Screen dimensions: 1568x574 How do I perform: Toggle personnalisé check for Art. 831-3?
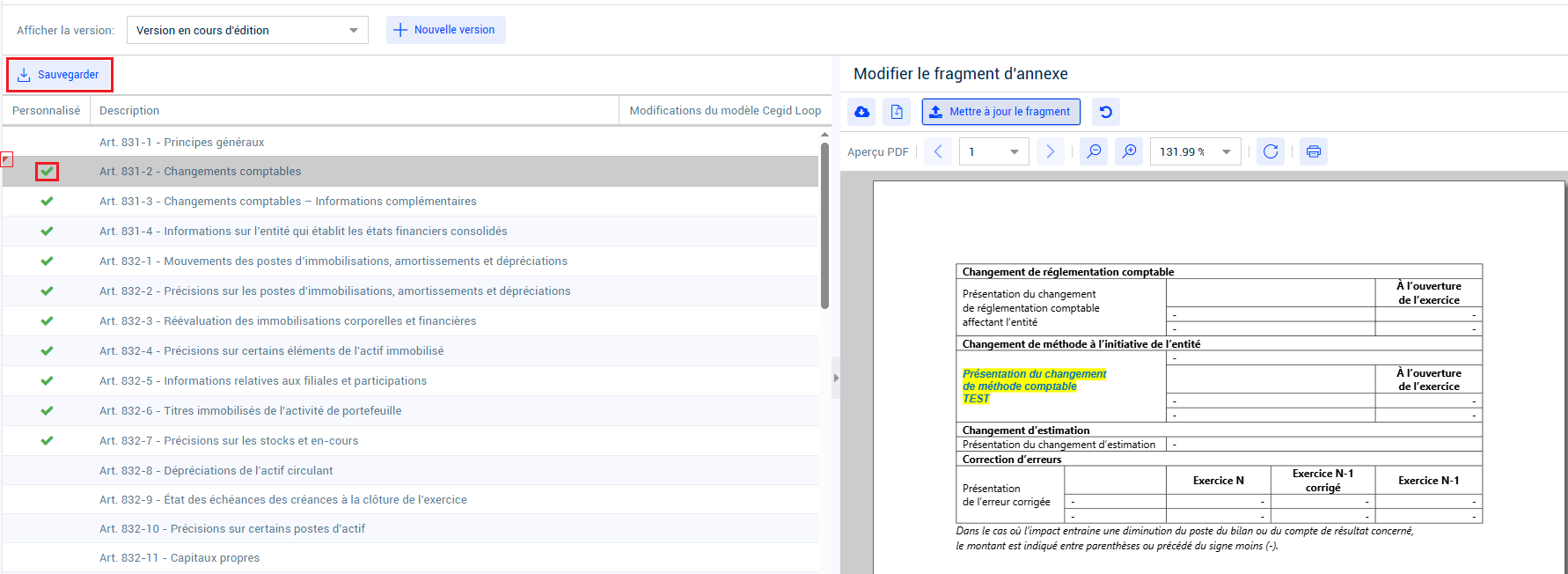pyautogui.click(x=48, y=202)
